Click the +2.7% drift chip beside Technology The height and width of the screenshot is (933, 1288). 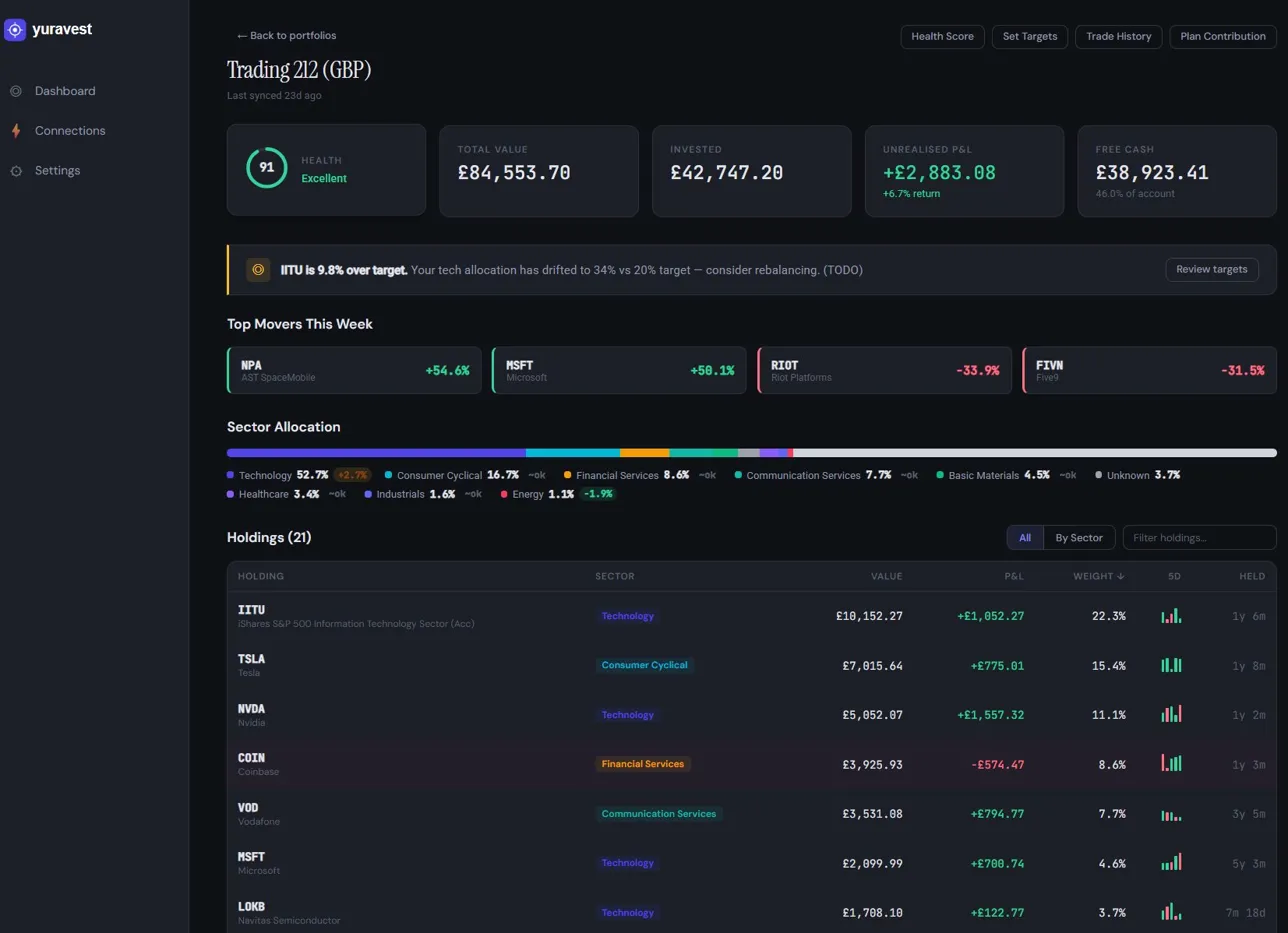coord(352,474)
